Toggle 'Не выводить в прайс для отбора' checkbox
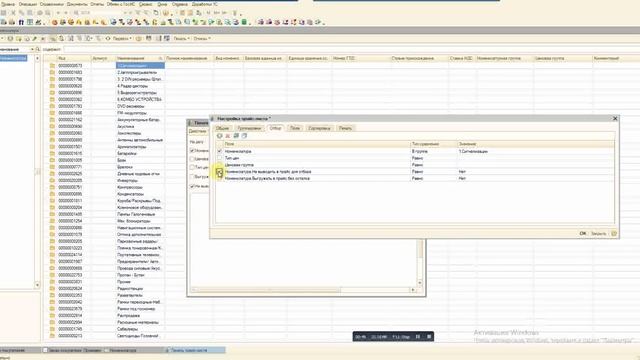 pos(220,172)
